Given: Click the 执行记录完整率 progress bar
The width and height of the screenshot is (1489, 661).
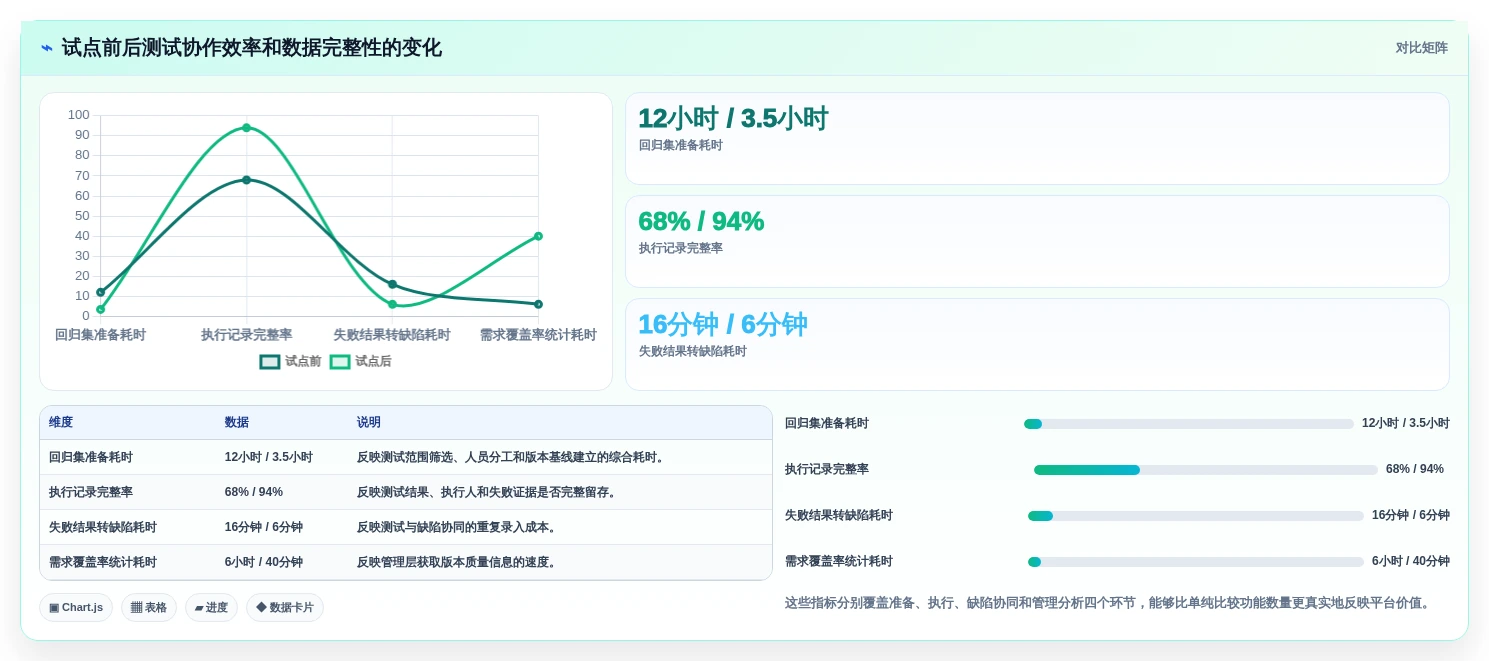Looking at the screenshot, I should pyautogui.click(x=1206, y=470).
